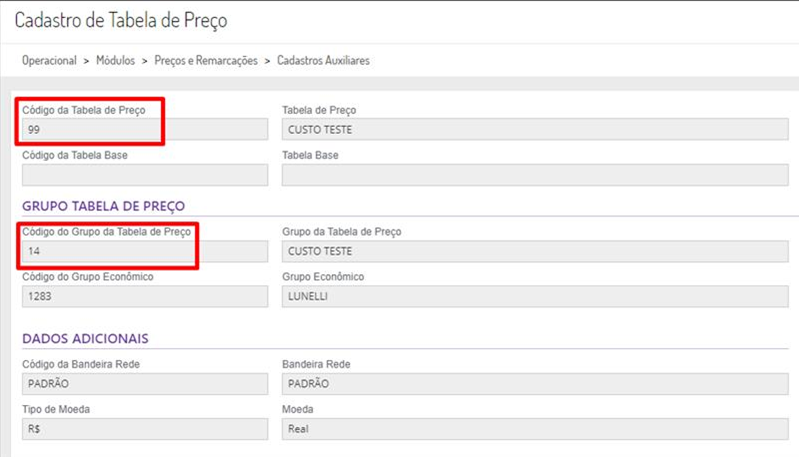Select the Cadastros Auxiliares breadcrumb
The height and width of the screenshot is (458, 804).
(x=323, y=61)
